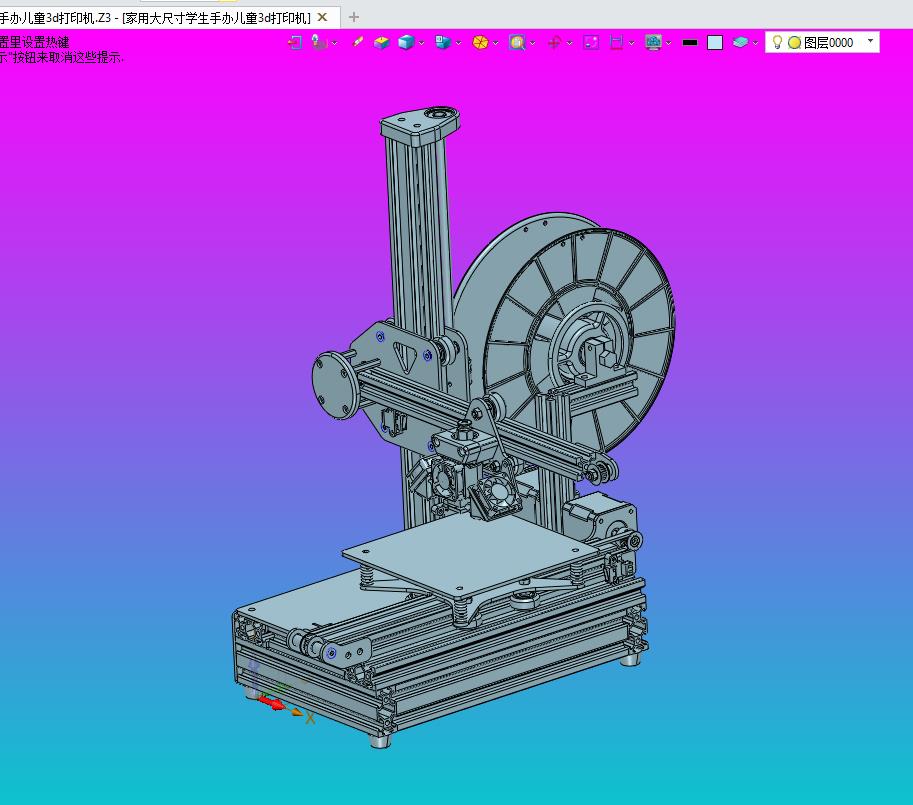The image size is (913, 805).
Task: Click the X axis triad indicator
Action: (310, 718)
